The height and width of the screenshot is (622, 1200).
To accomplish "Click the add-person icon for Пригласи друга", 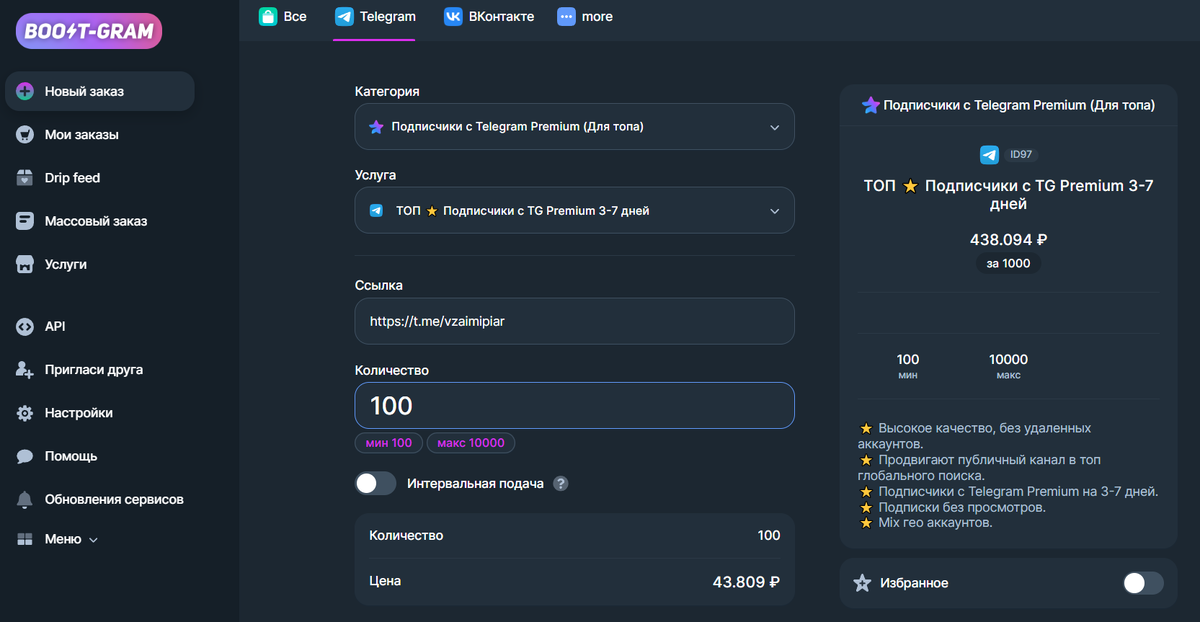I will click(26, 369).
